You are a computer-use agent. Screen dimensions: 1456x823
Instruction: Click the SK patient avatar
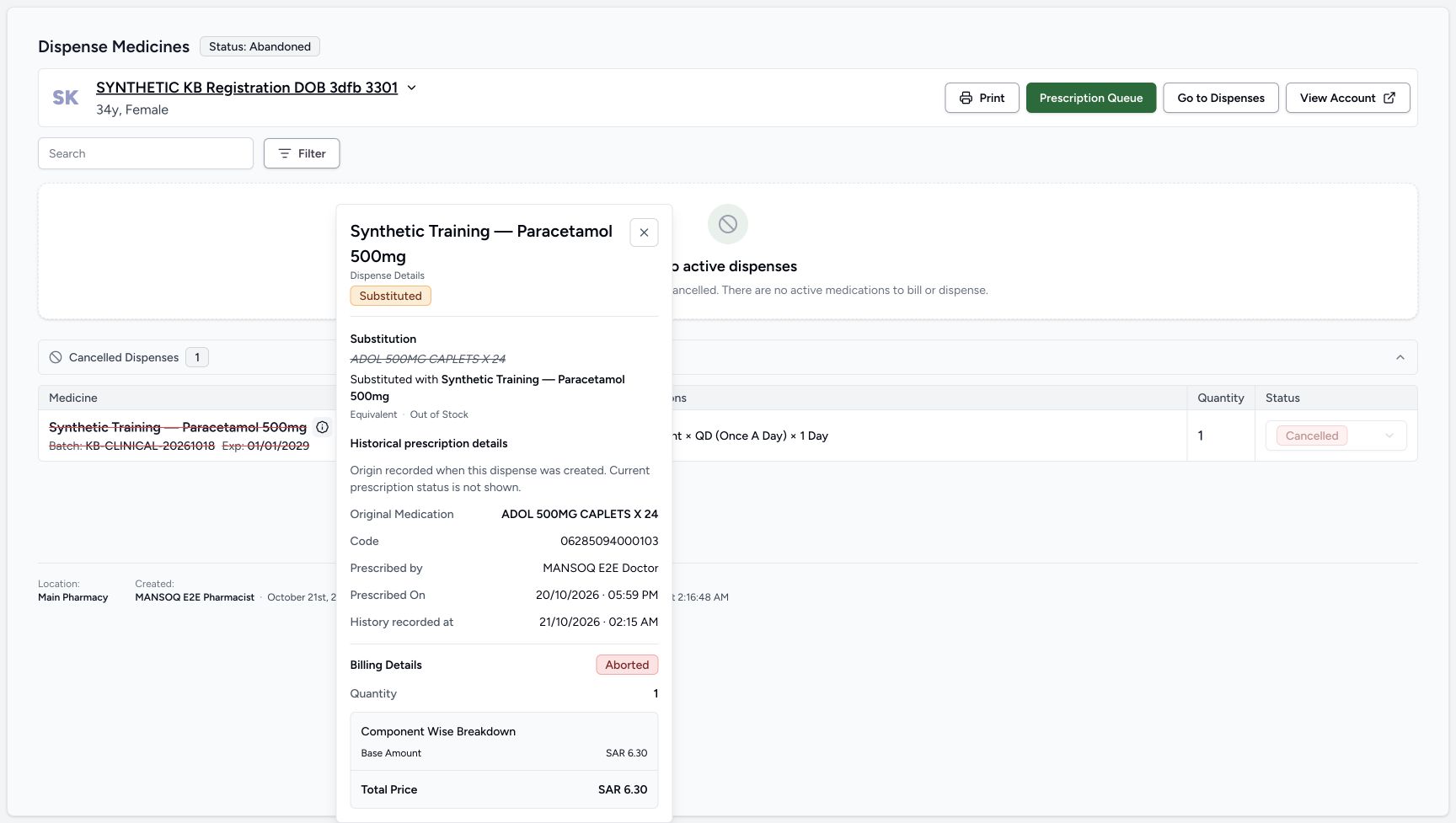pos(66,98)
